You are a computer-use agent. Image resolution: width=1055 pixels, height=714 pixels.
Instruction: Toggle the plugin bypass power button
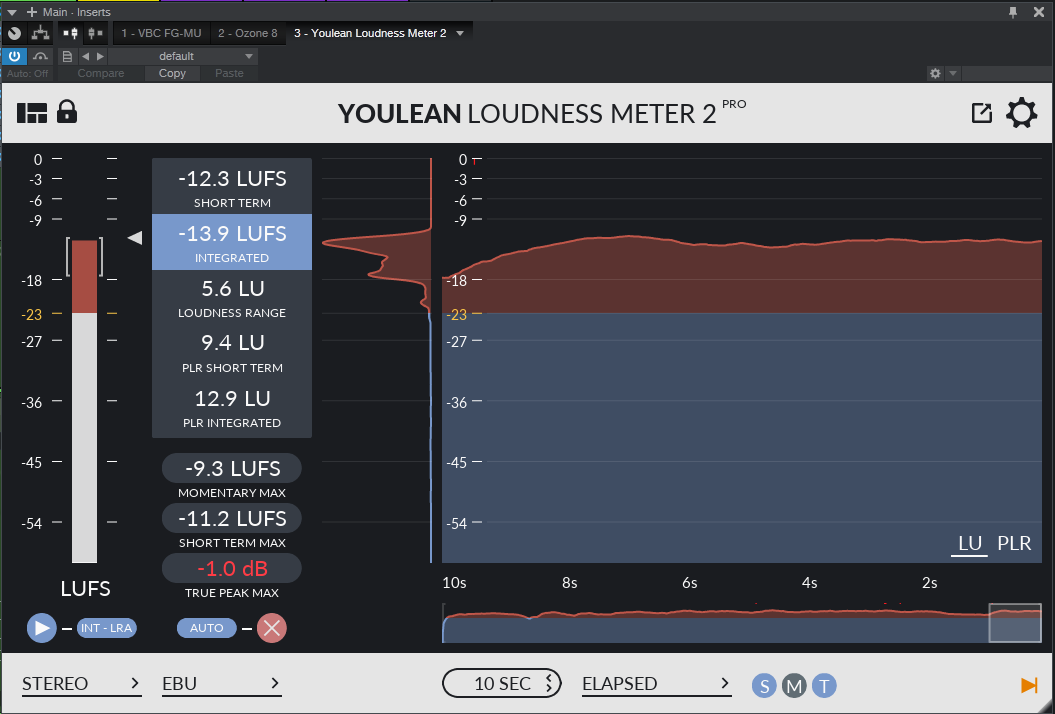click(x=14, y=56)
